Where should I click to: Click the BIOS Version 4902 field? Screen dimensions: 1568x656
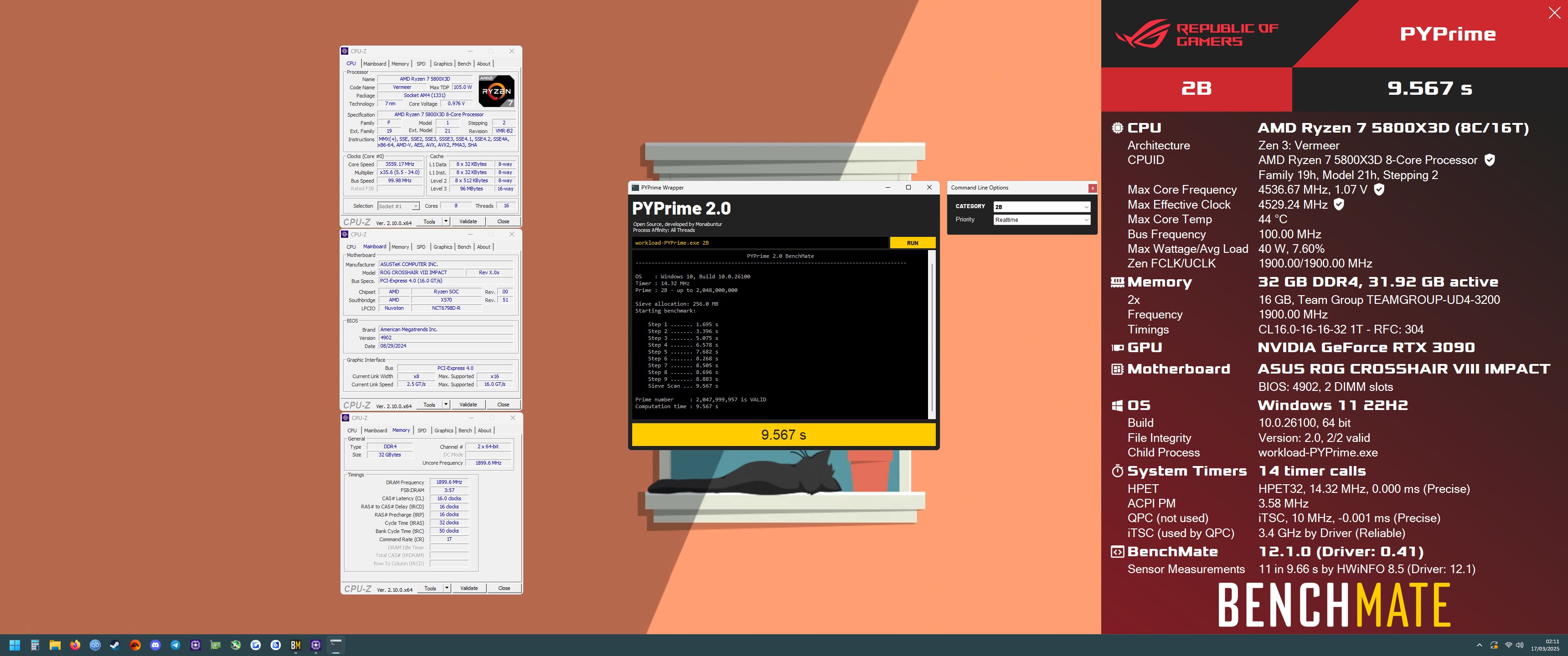tap(446, 338)
